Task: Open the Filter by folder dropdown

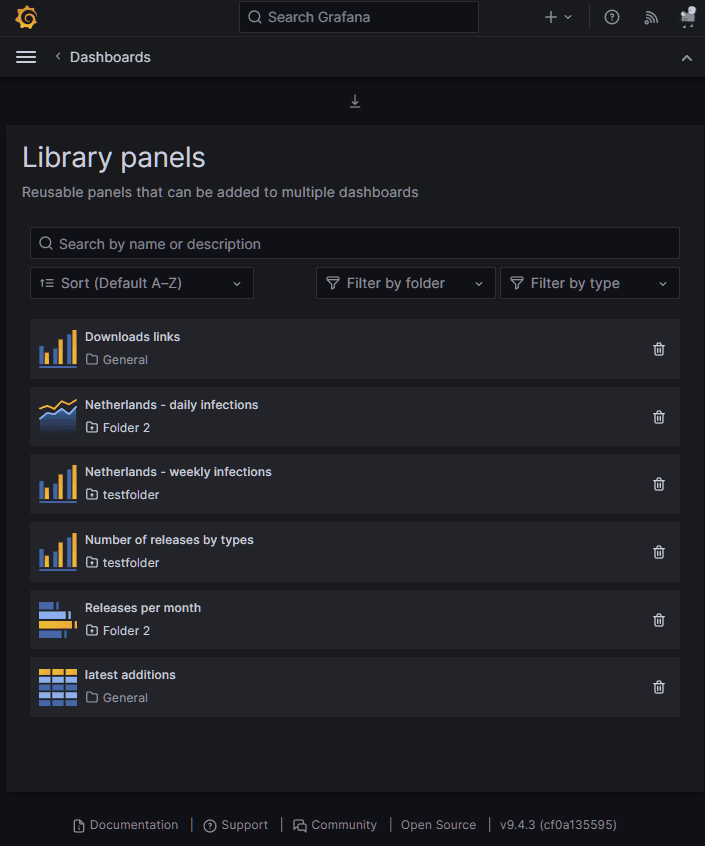Action: click(x=405, y=283)
